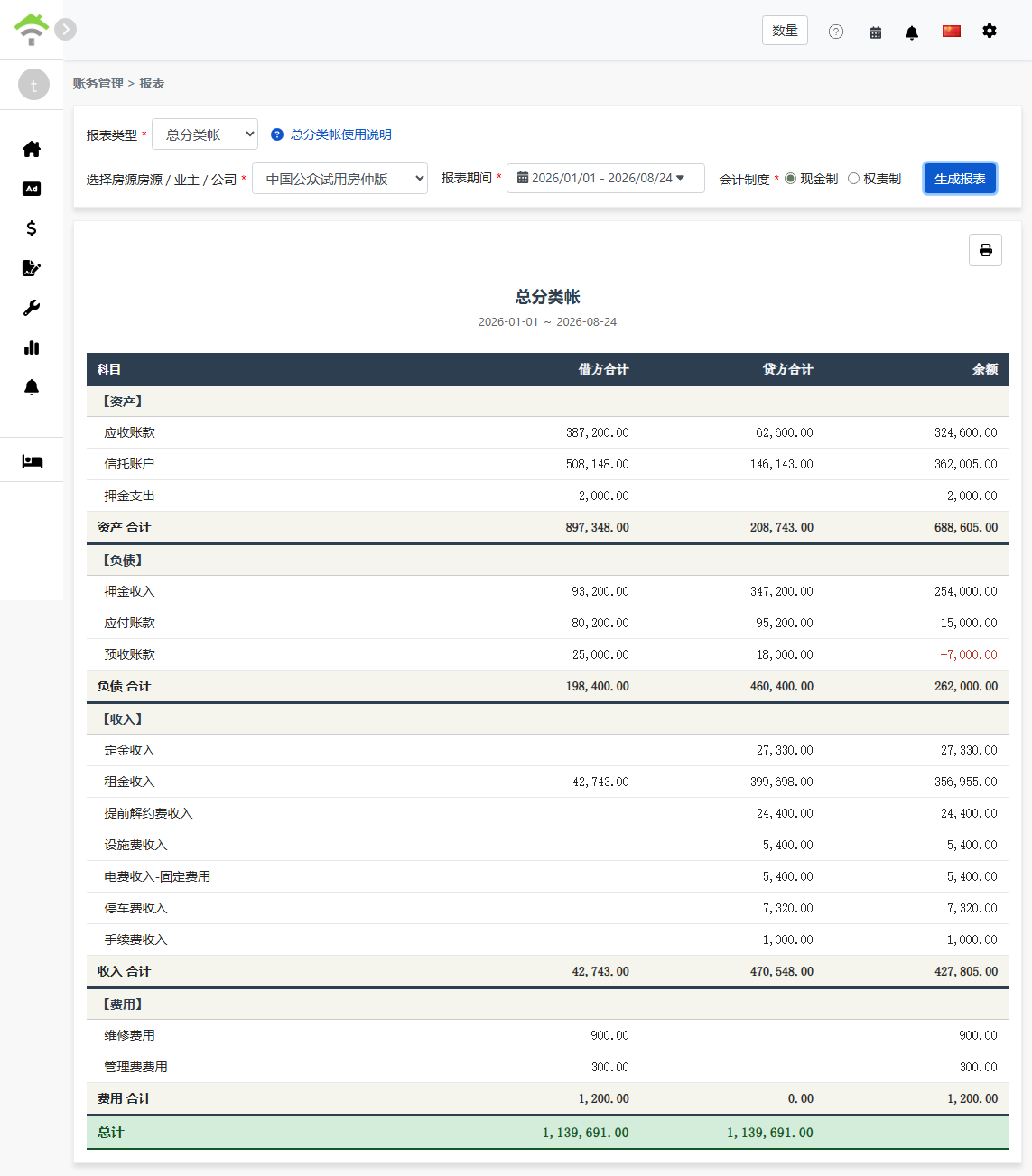Click the 押金支出 row label
Viewport: 1032px width, 1176px height.
click(129, 495)
